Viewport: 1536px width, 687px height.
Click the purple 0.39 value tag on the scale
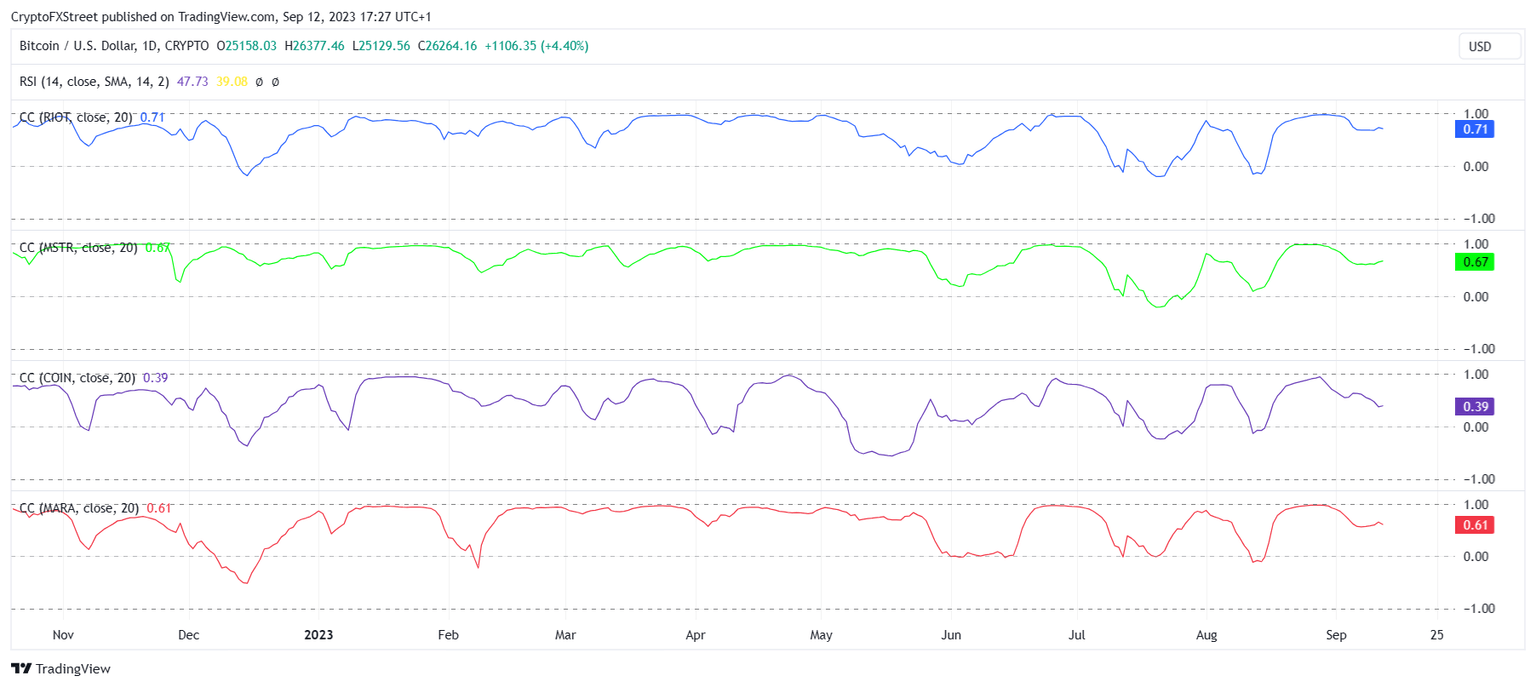(1475, 406)
